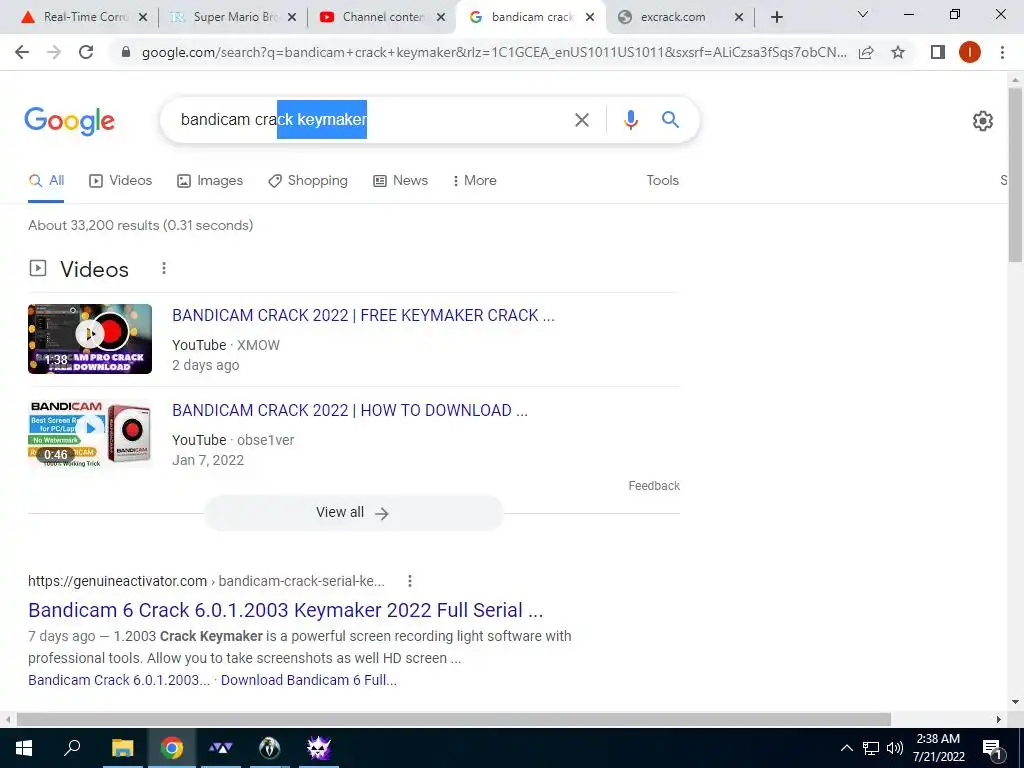Screen dimensions: 1024x768
Task: Click the horizontal scrollbar thumb
Action: click(x=454, y=720)
